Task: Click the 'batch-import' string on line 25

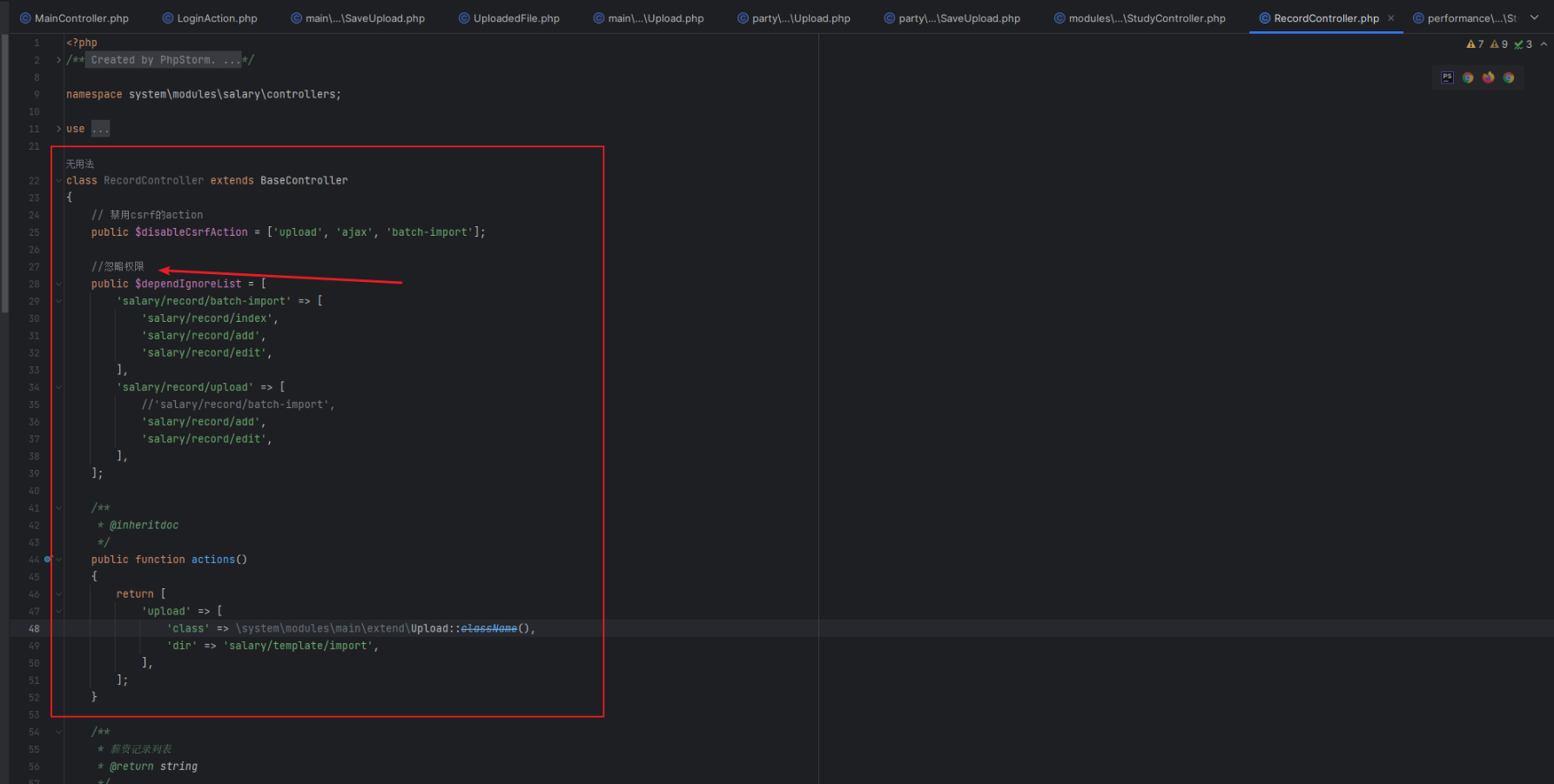Action: tap(429, 232)
